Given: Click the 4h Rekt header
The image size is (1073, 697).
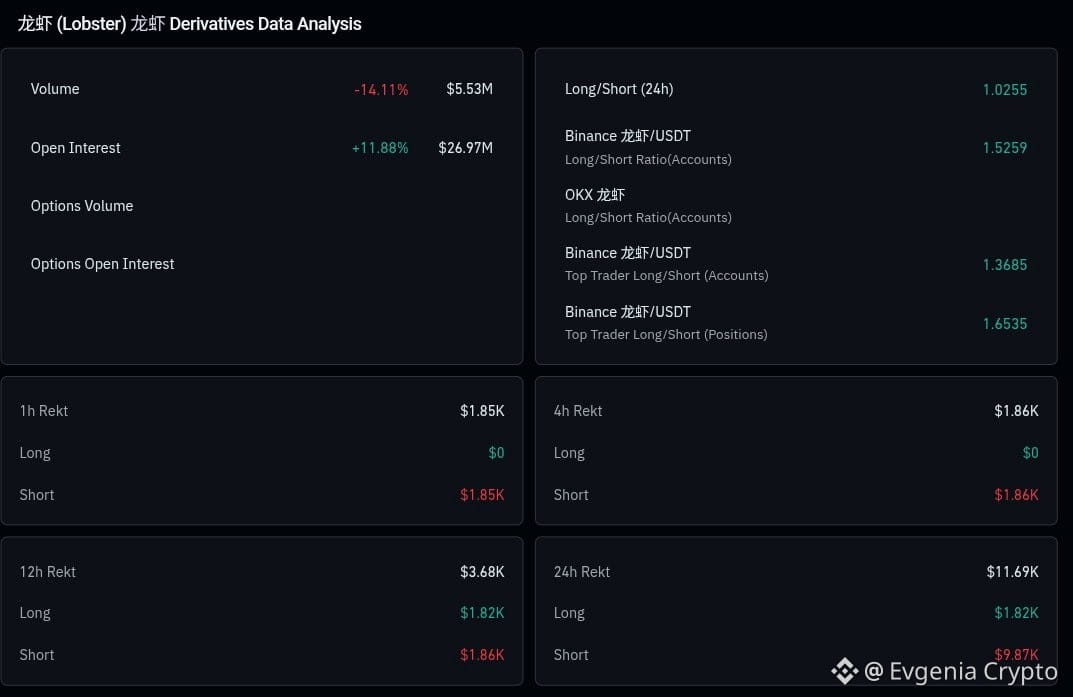Looking at the screenshot, I should point(578,410).
